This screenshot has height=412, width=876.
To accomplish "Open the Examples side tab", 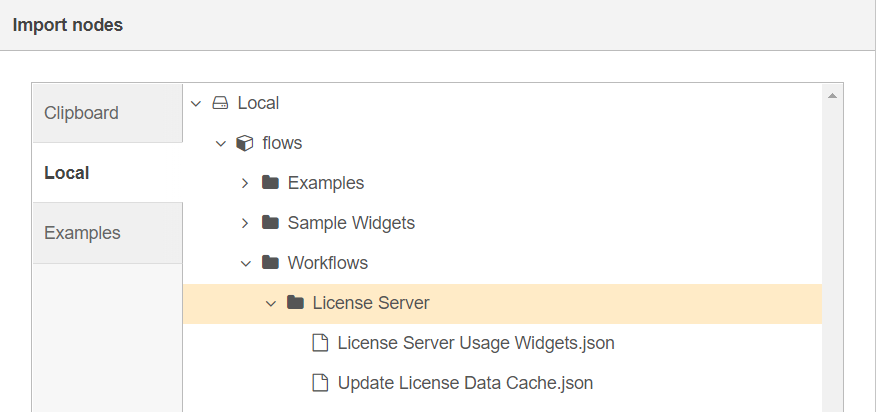I will [108, 233].
